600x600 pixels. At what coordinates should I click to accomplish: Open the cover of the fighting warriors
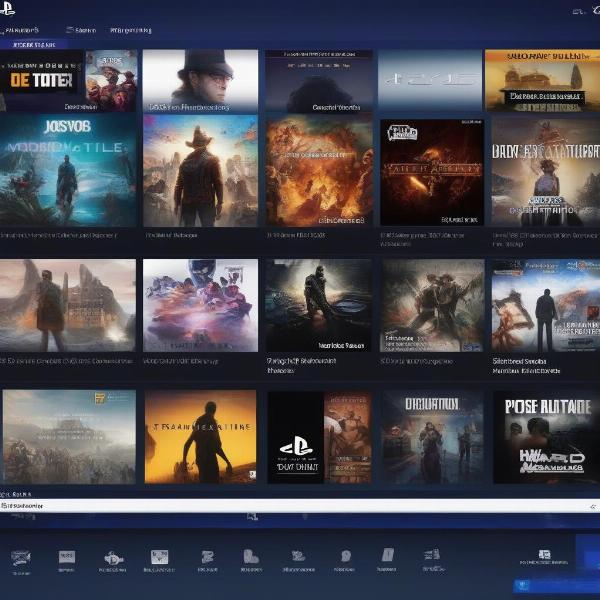coord(432,305)
